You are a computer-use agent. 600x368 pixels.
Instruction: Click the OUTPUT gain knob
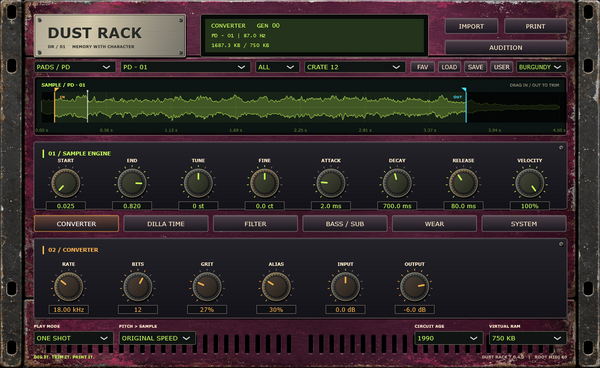(x=414, y=287)
